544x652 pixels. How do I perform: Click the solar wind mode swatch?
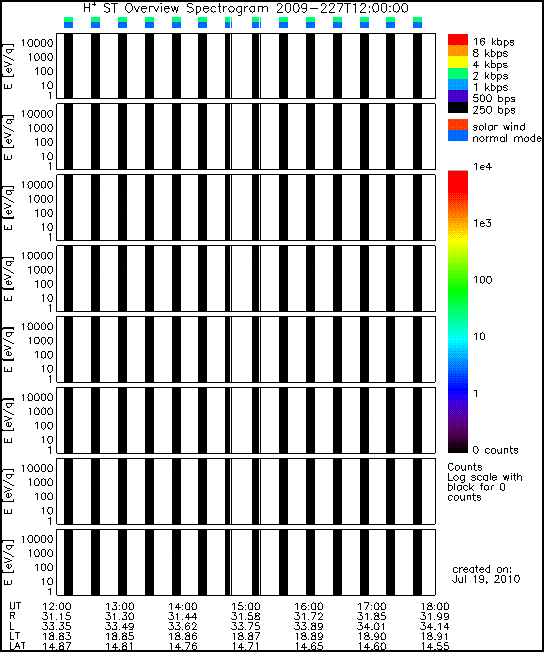point(458,125)
